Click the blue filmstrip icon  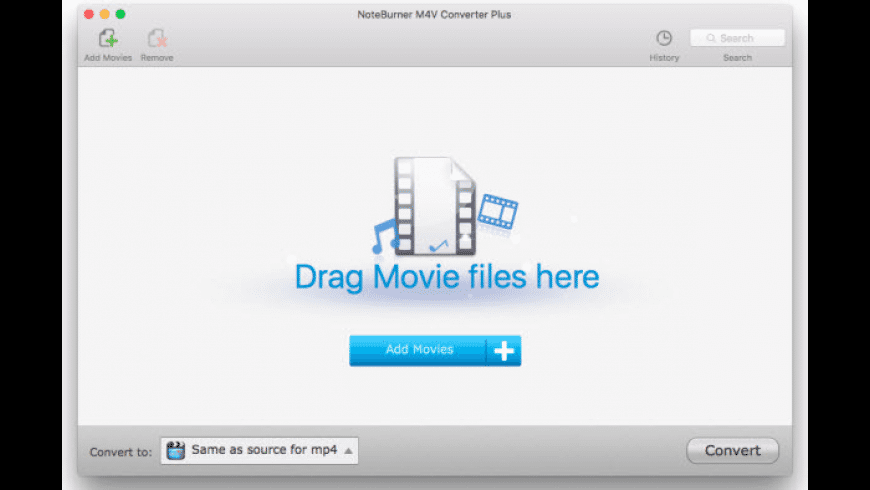click(498, 211)
